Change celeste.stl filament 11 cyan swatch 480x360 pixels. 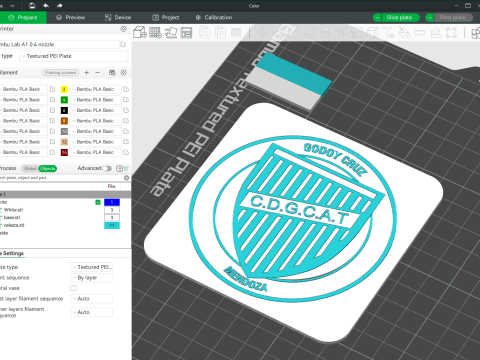[112, 225]
